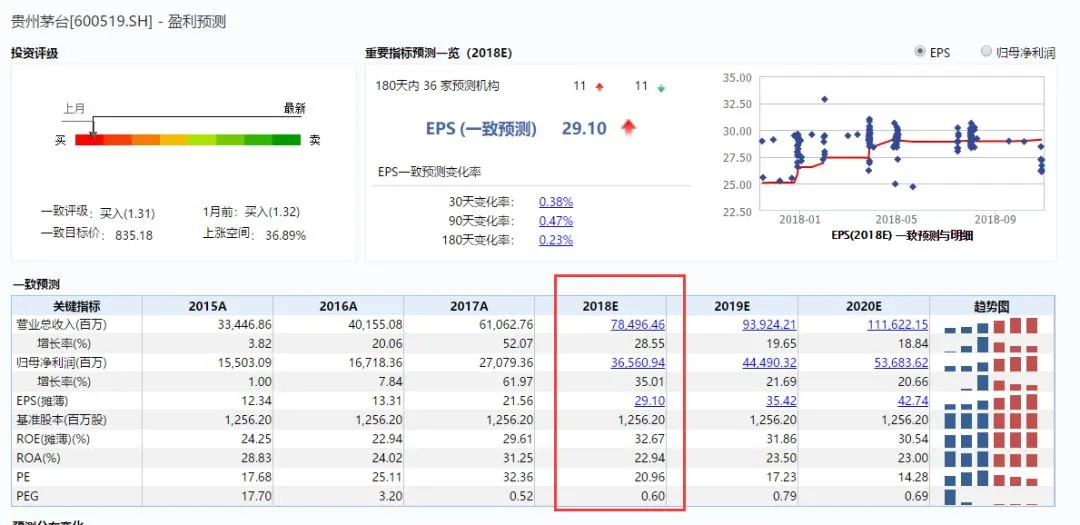Open the 30天变化率 link 0.38%
Viewport: 1080px width, 525px height.
click(556, 202)
